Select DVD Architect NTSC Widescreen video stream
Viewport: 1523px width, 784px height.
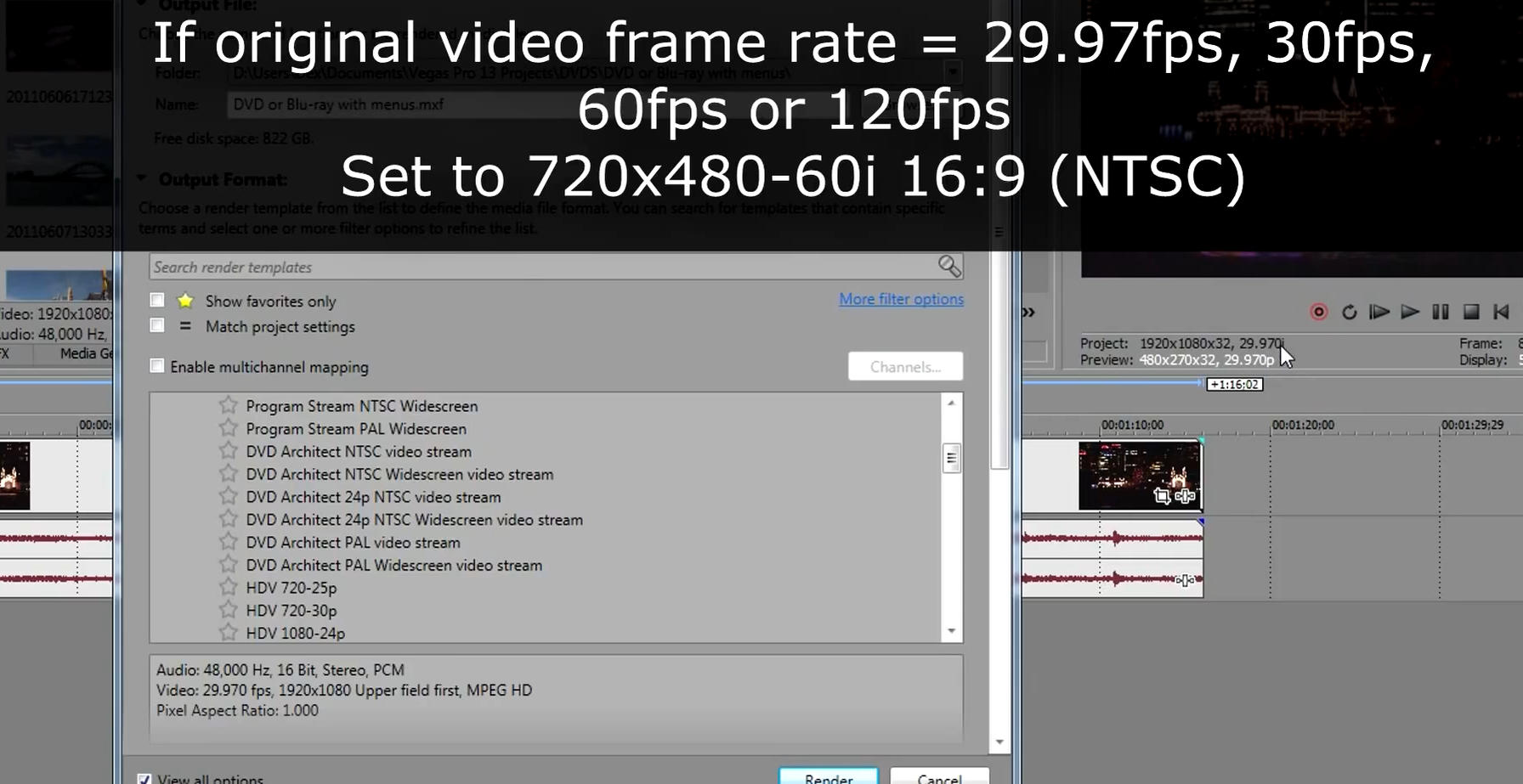(399, 475)
